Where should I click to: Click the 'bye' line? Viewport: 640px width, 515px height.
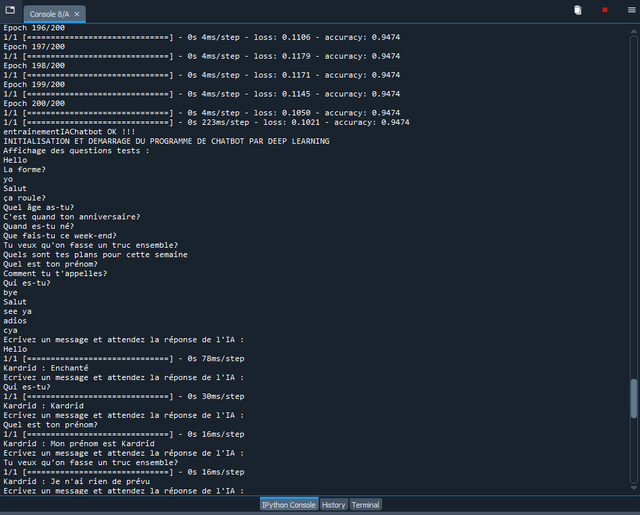(x=10, y=293)
